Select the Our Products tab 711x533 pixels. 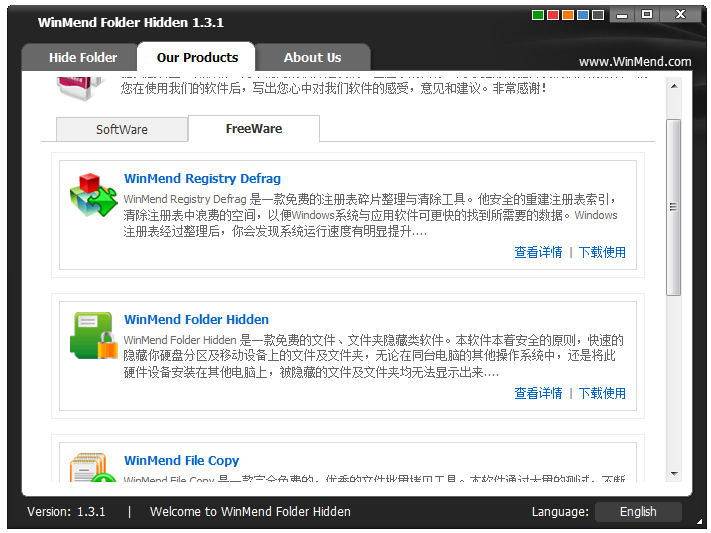click(x=197, y=57)
